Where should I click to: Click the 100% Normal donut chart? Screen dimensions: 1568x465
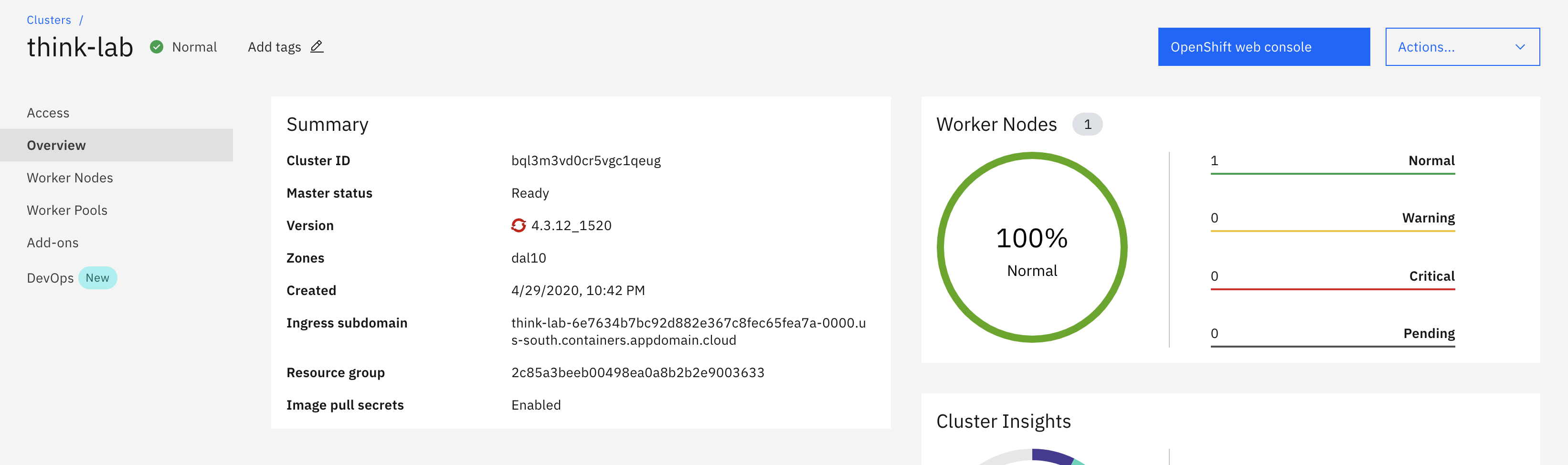[1032, 247]
